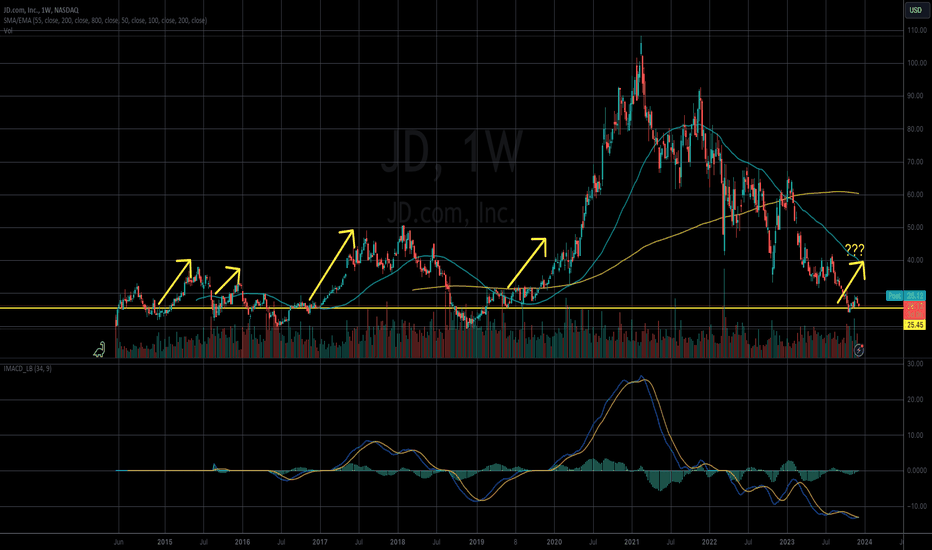Click the 110.00 price axis label
The height and width of the screenshot is (550, 932).
pos(917,30)
